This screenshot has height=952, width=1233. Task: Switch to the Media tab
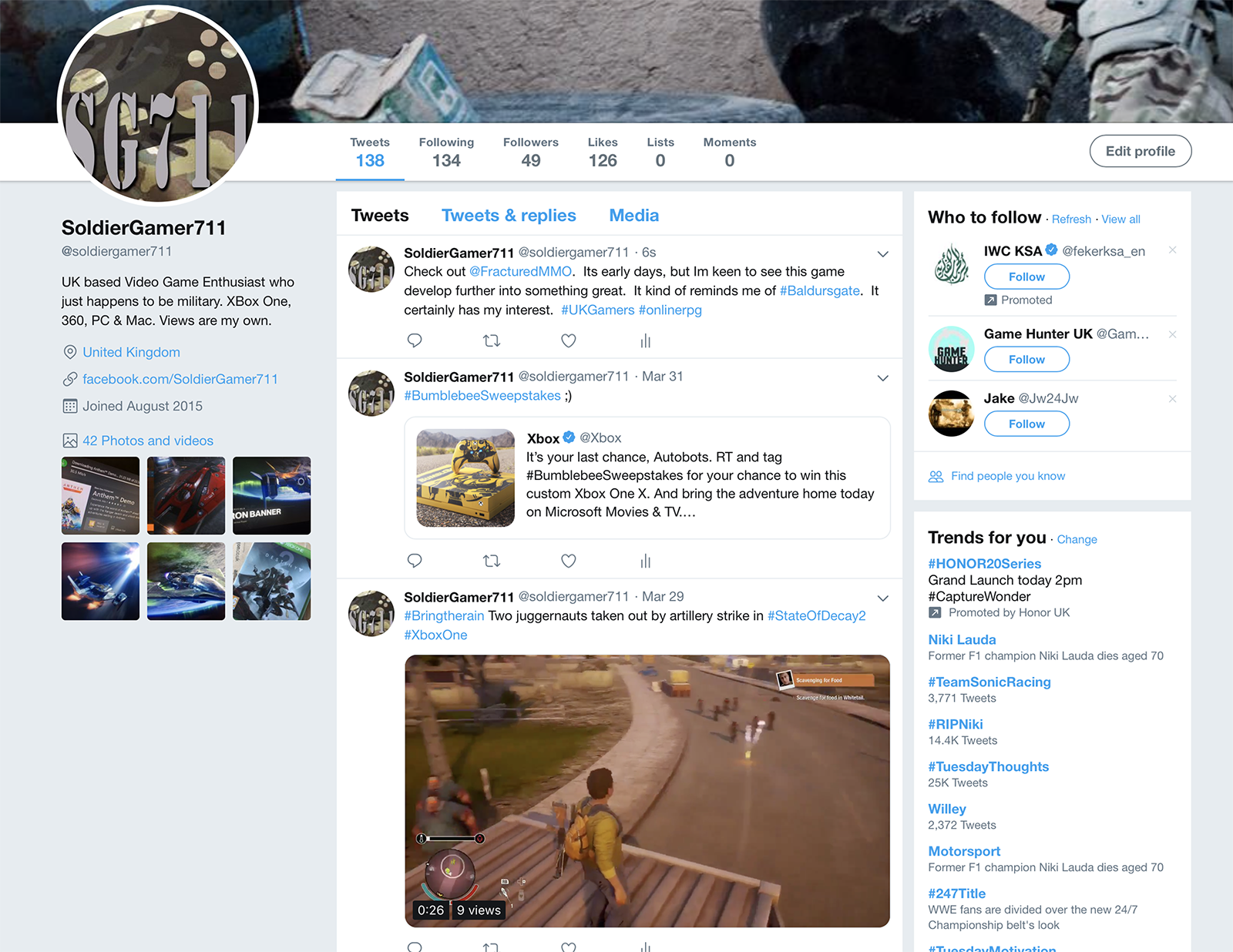634,216
